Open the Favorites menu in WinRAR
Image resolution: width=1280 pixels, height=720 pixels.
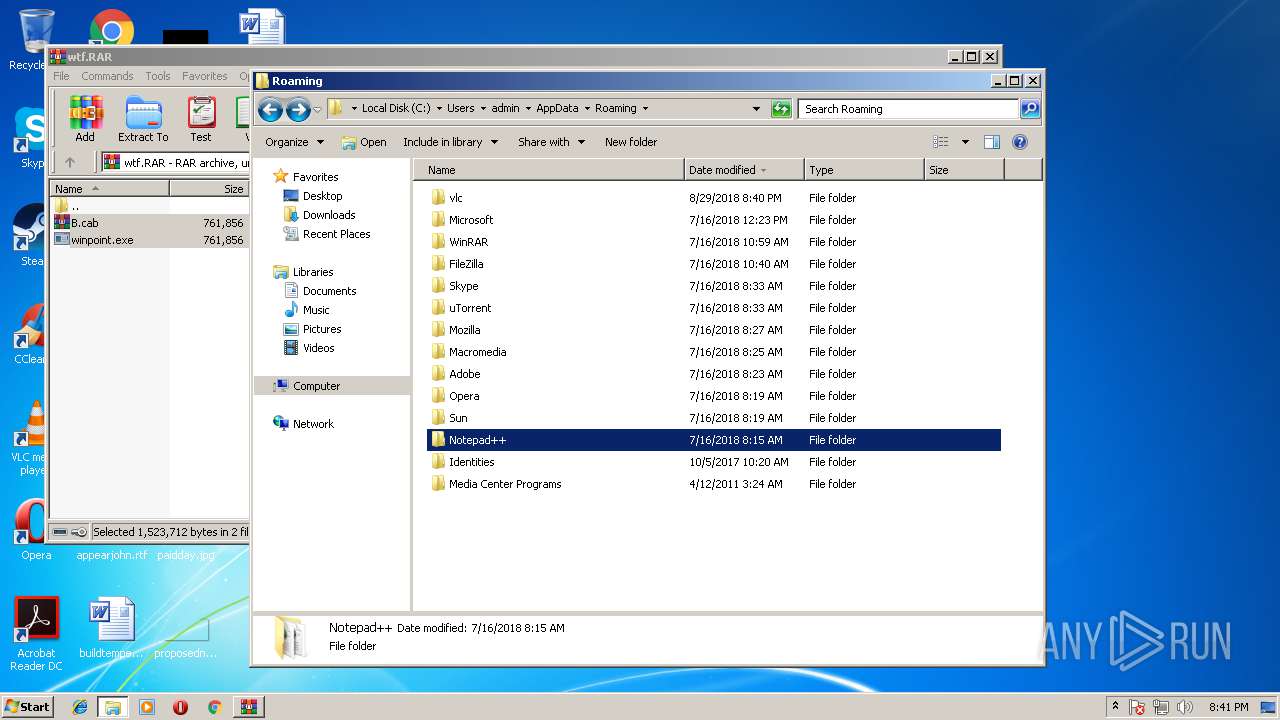[205, 76]
